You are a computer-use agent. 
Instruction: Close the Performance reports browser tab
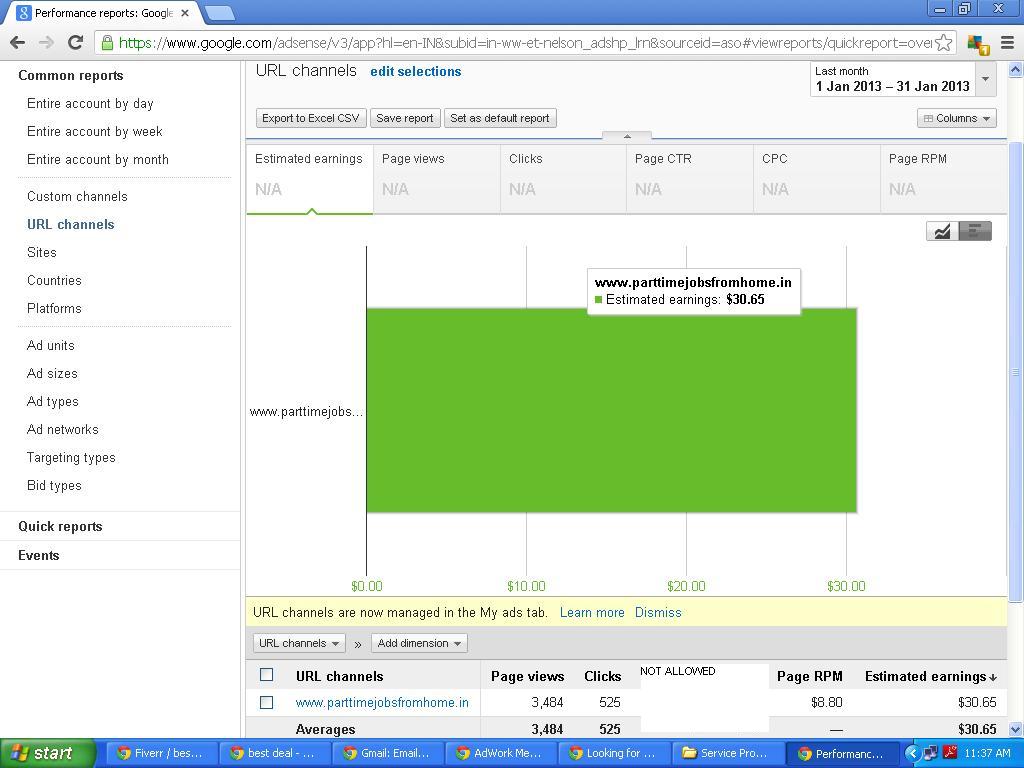coord(185,12)
